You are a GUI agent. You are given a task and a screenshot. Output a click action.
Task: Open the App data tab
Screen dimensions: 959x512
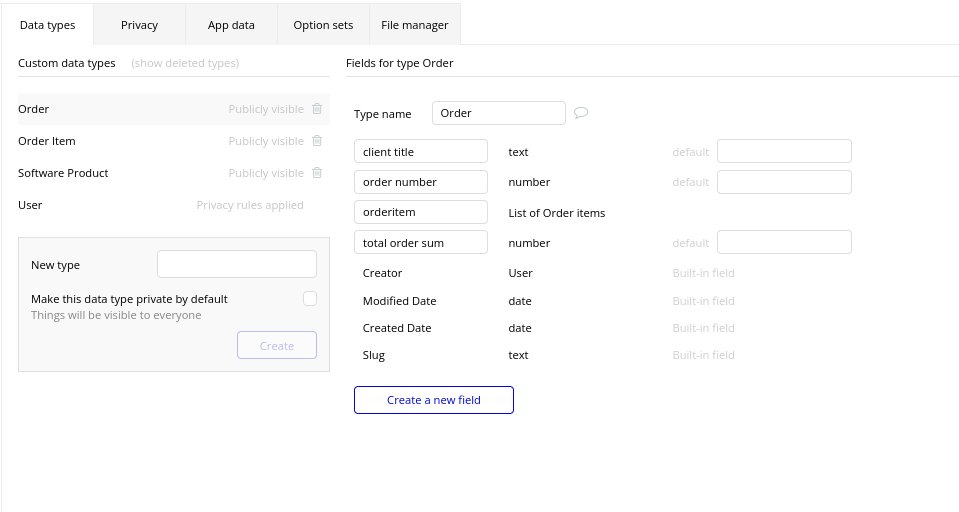[231, 25]
